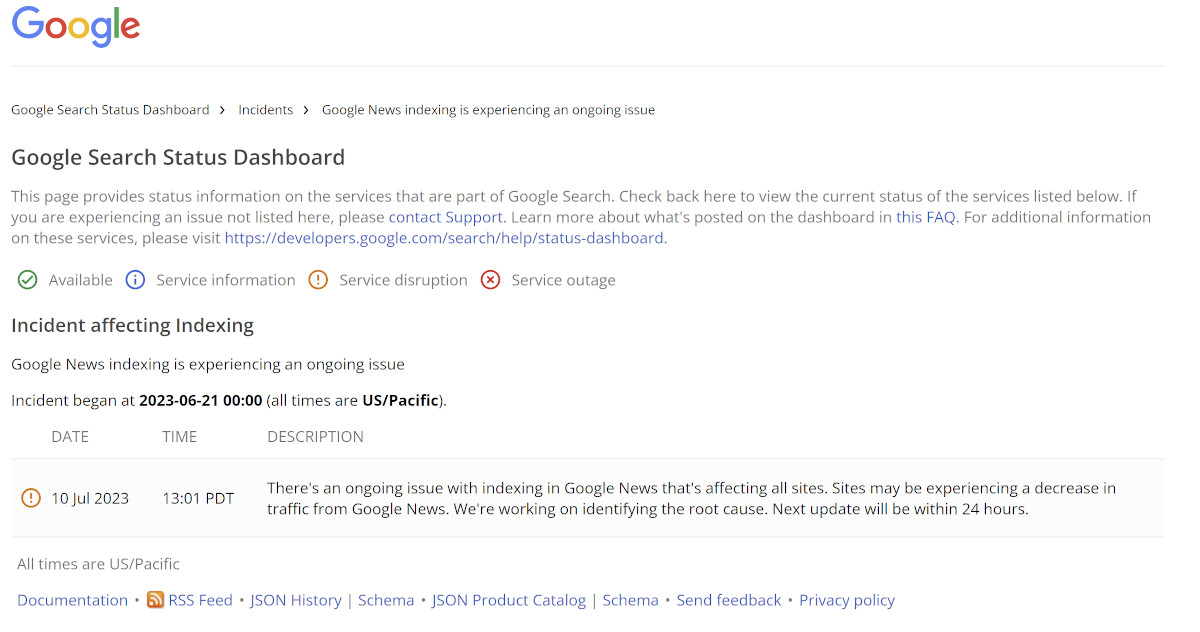Click the Google logo
The width and height of the screenshot is (1200, 632).
coord(75,27)
